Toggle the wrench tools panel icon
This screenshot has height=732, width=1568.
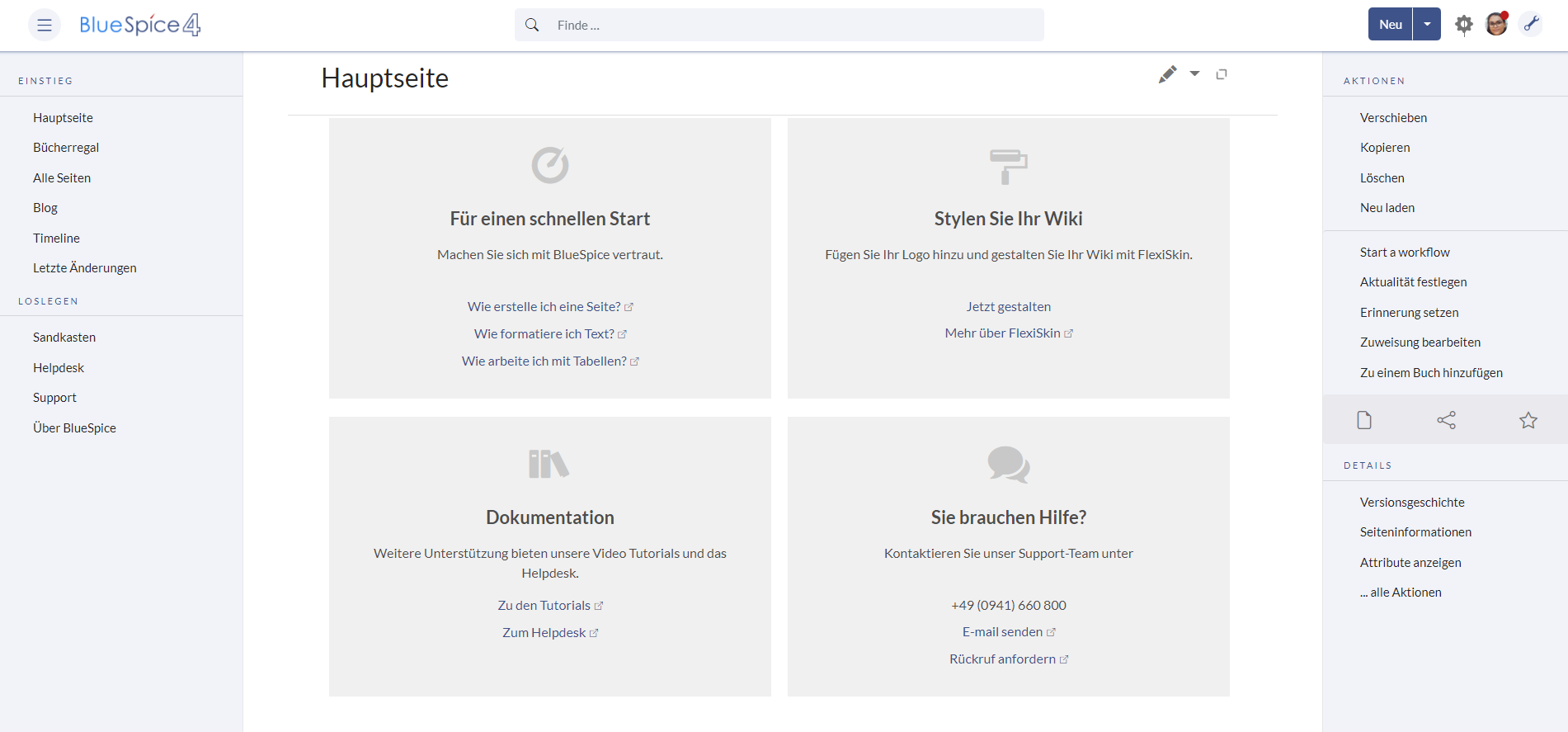[1531, 25]
